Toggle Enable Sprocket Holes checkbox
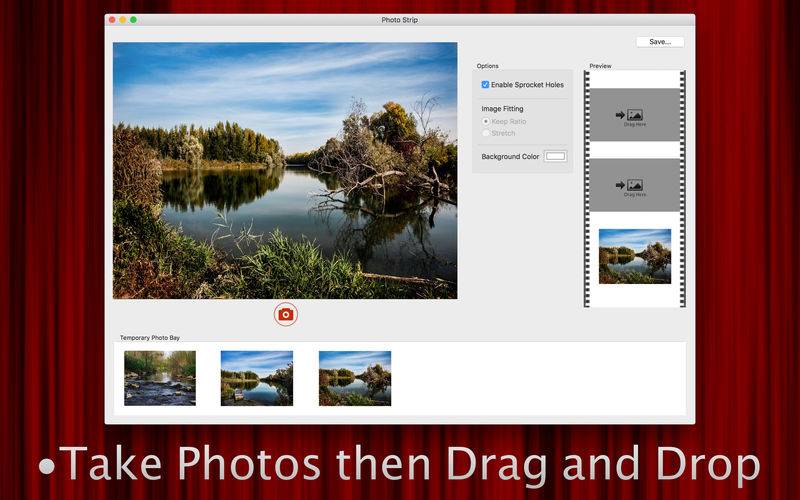The height and width of the screenshot is (500, 800). tap(485, 85)
